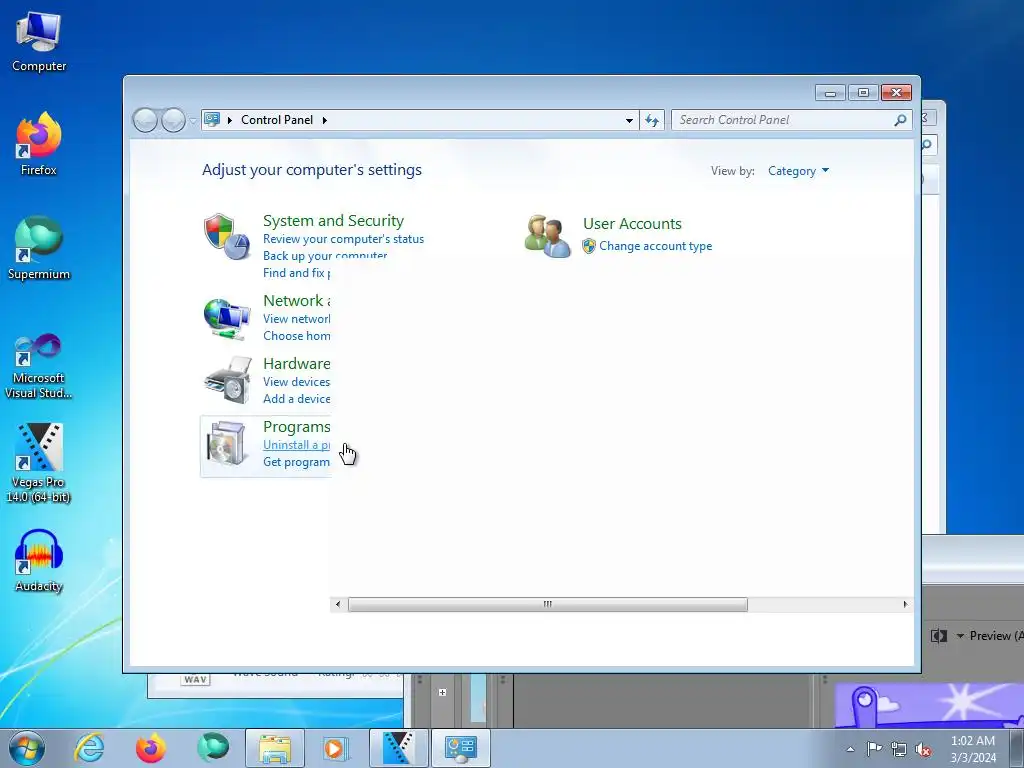This screenshot has height=768, width=1024.
Task: Click the Add a device link
Action: pos(296,399)
